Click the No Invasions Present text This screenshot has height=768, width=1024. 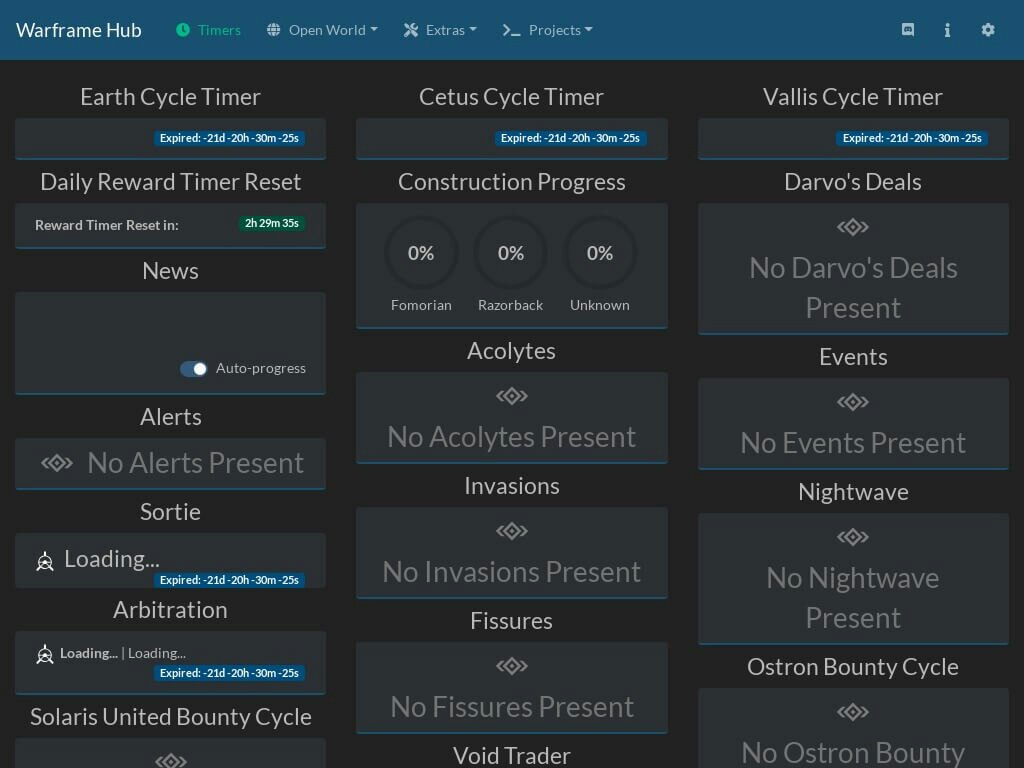tap(511, 572)
